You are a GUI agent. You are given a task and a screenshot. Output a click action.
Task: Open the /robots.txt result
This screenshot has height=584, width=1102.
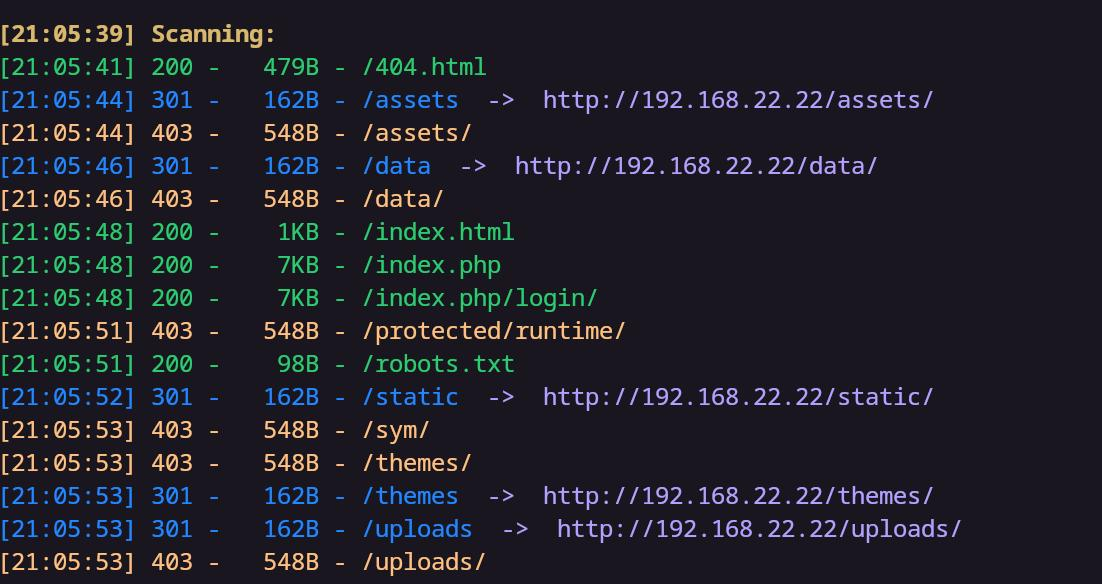438,364
